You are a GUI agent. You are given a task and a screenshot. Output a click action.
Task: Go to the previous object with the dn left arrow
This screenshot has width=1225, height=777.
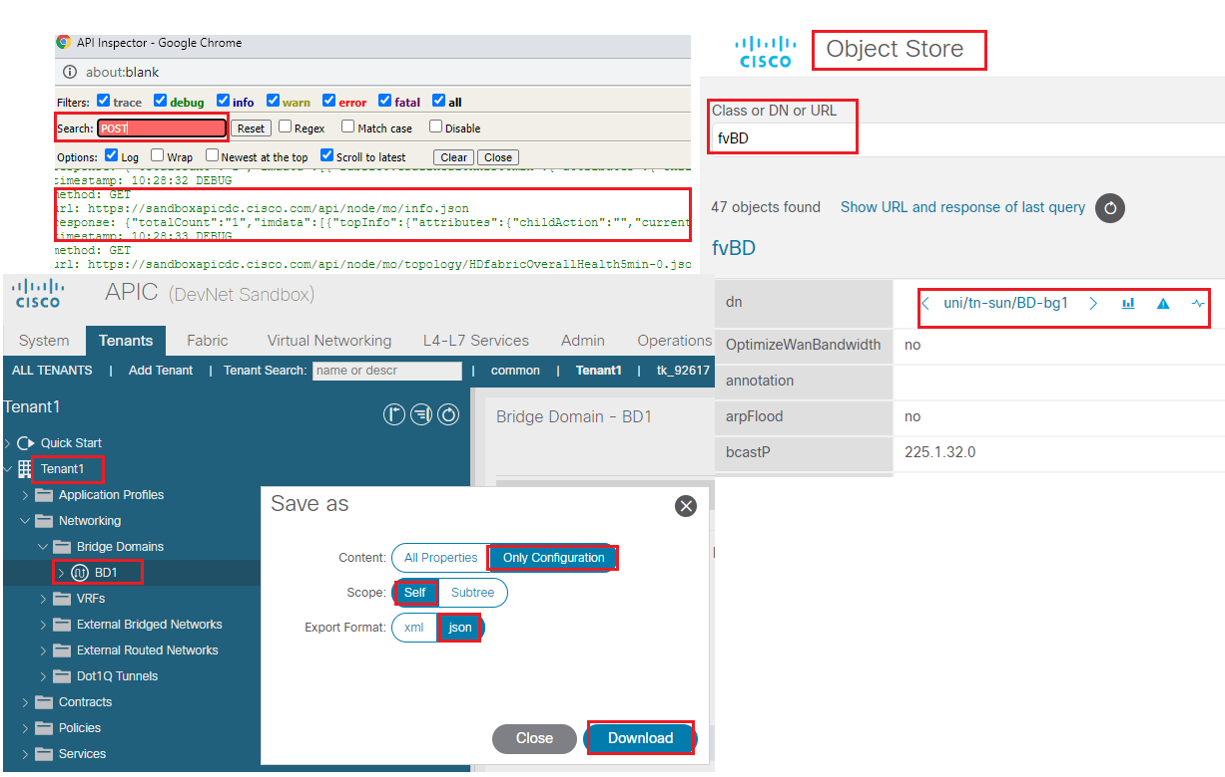[x=926, y=304]
